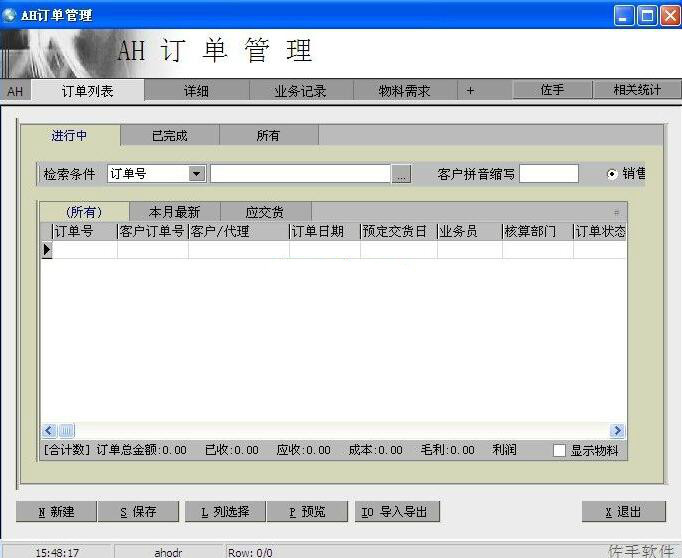Viewport: 682px width, 558px height.
Task: Click the ellipsis lookup button beside search field
Action: coord(401,174)
